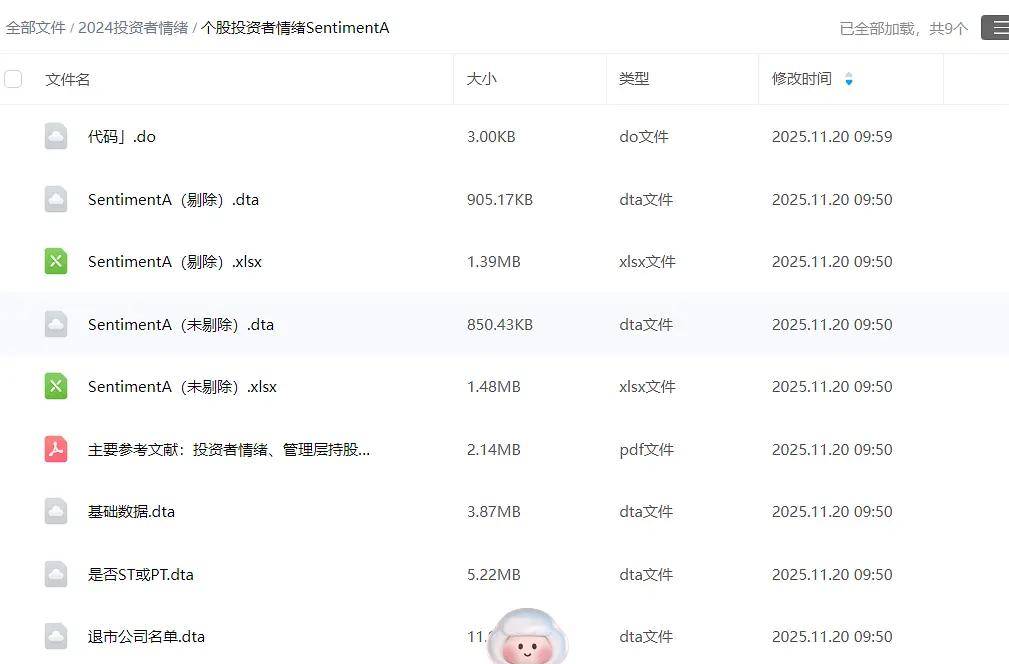Image resolution: width=1009 pixels, height=664 pixels.
Task: Click the 5.22MB size cell
Action: point(494,574)
